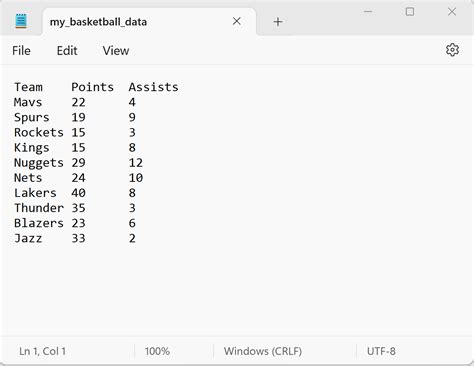
Task: Open the Edit menu
Action: pyautogui.click(x=67, y=51)
